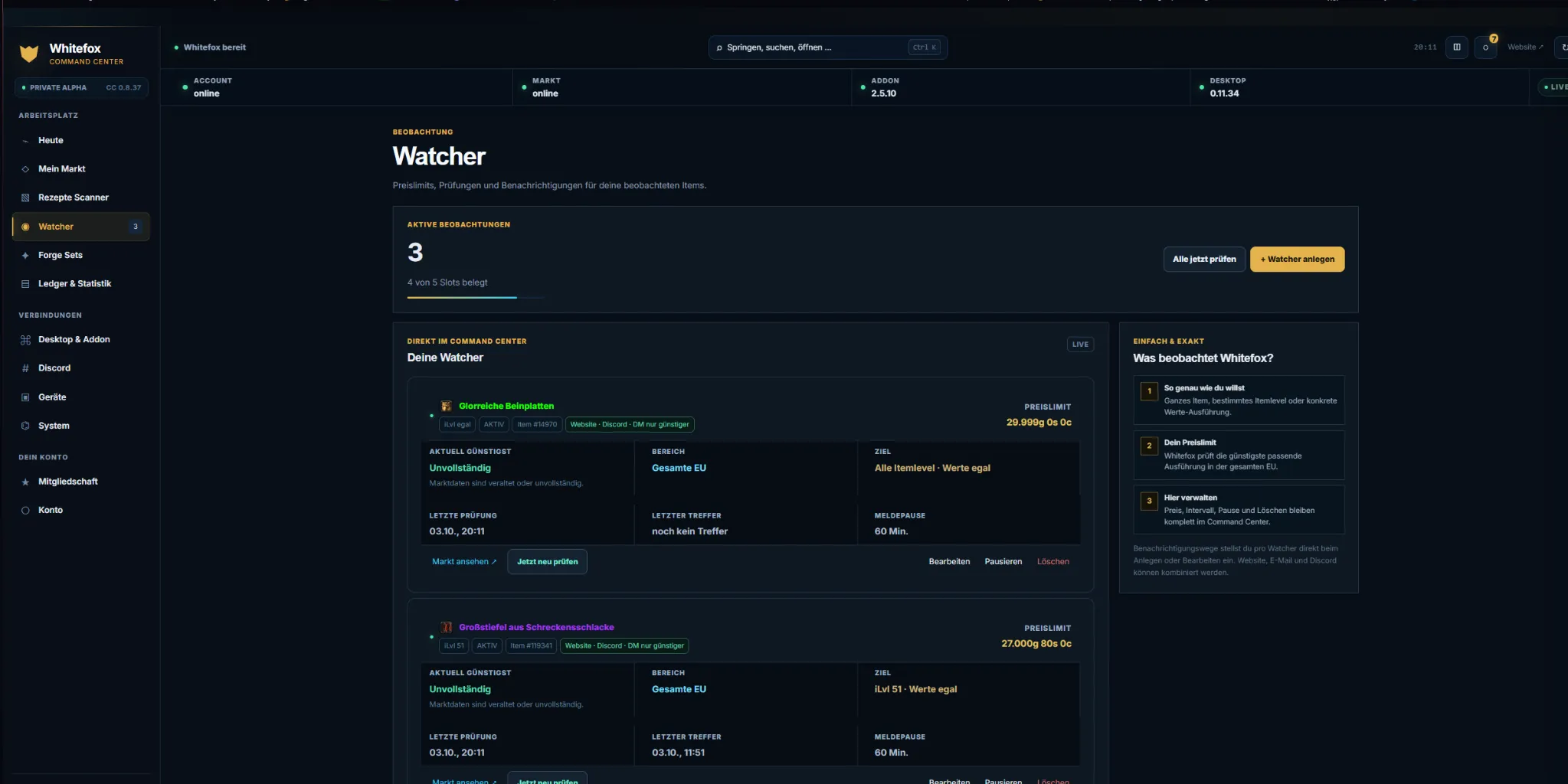This screenshot has width=1568, height=784.
Task: Open the notifications button with badge 7
Action: 1486,47
